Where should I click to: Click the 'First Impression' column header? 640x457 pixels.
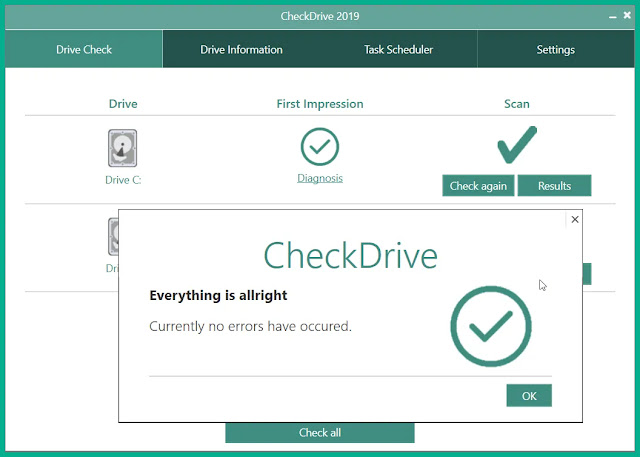[x=320, y=104]
